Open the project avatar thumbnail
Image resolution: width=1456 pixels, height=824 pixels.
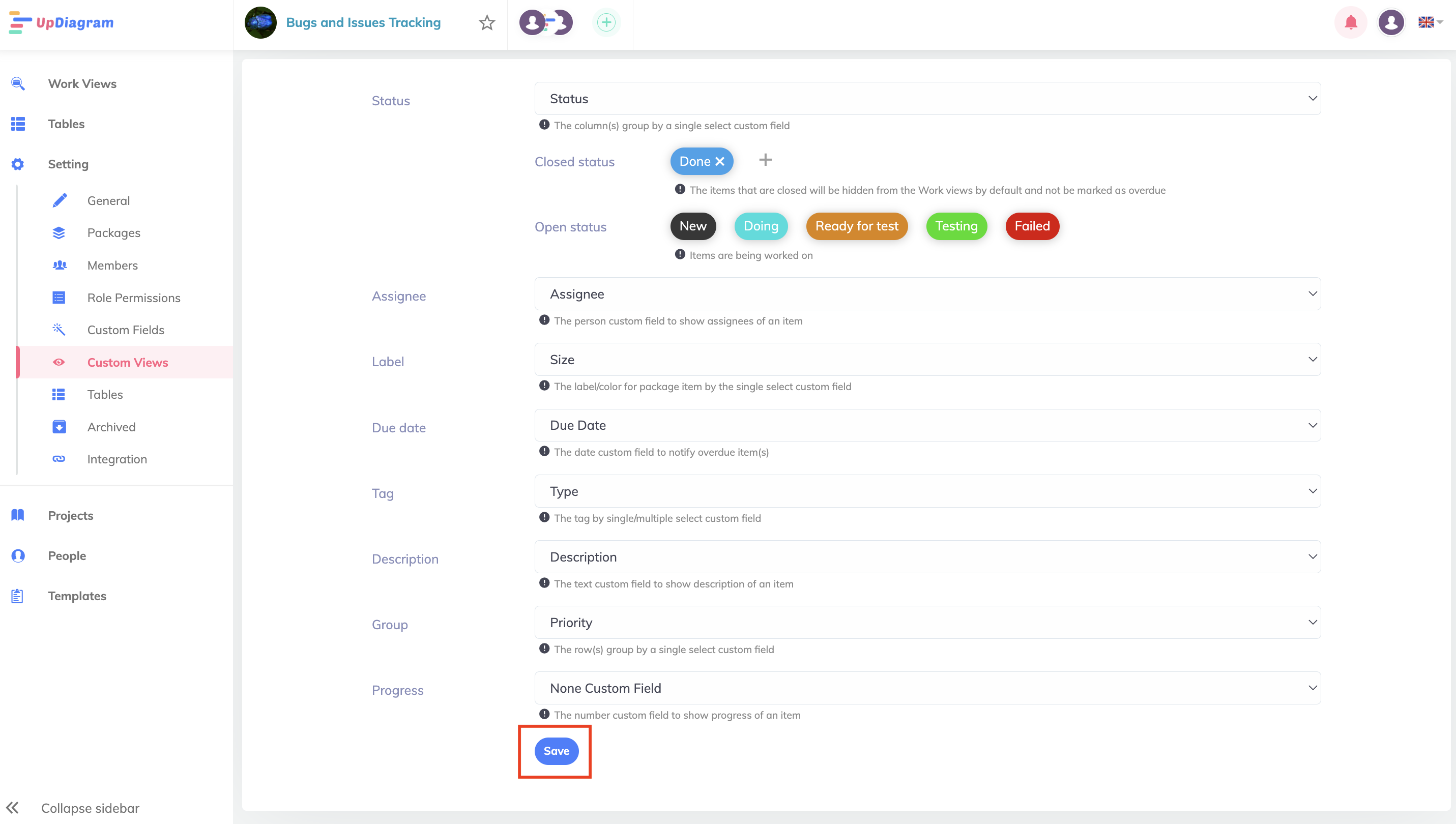click(260, 23)
